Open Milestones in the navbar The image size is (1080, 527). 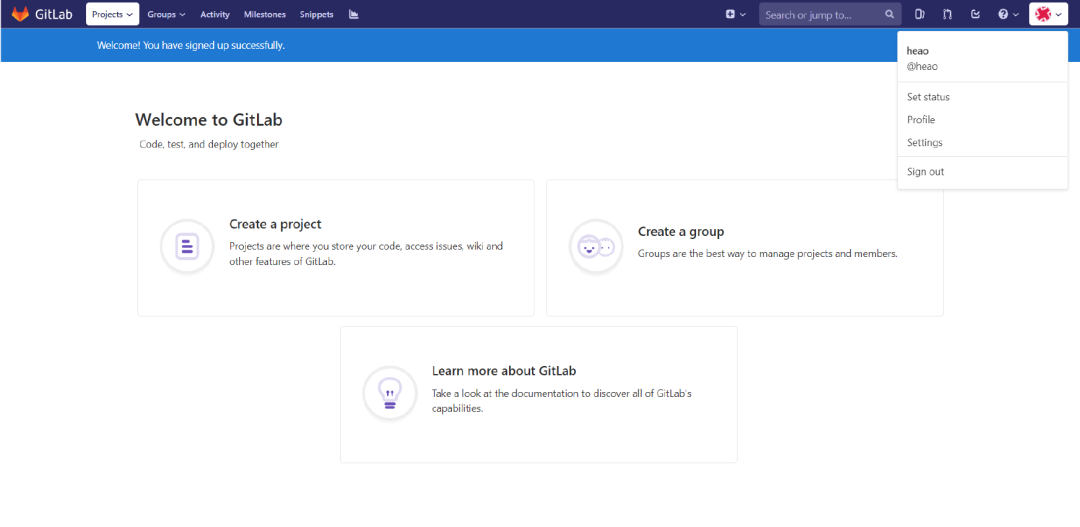coord(264,14)
